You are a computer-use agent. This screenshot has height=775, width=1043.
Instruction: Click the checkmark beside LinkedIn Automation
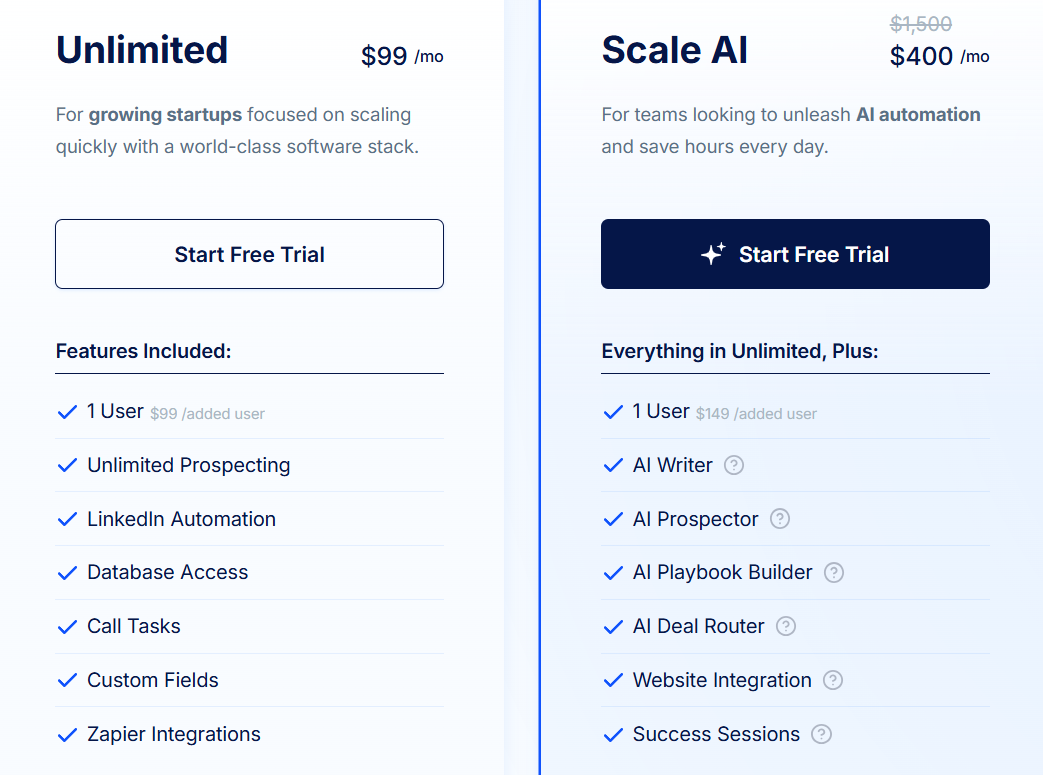[67, 519]
